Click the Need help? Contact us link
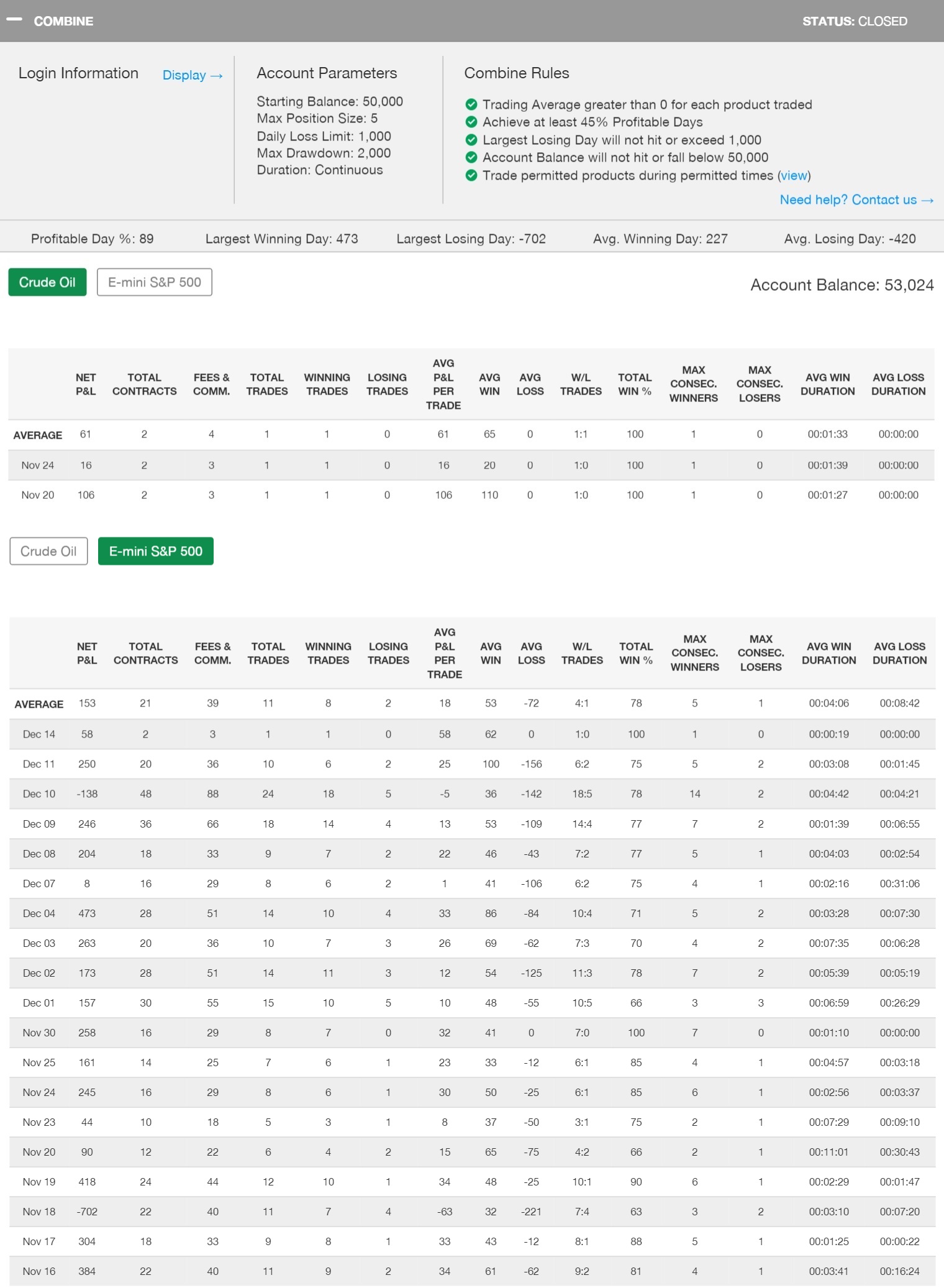The width and height of the screenshot is (944, 1288). click(856, 199)
